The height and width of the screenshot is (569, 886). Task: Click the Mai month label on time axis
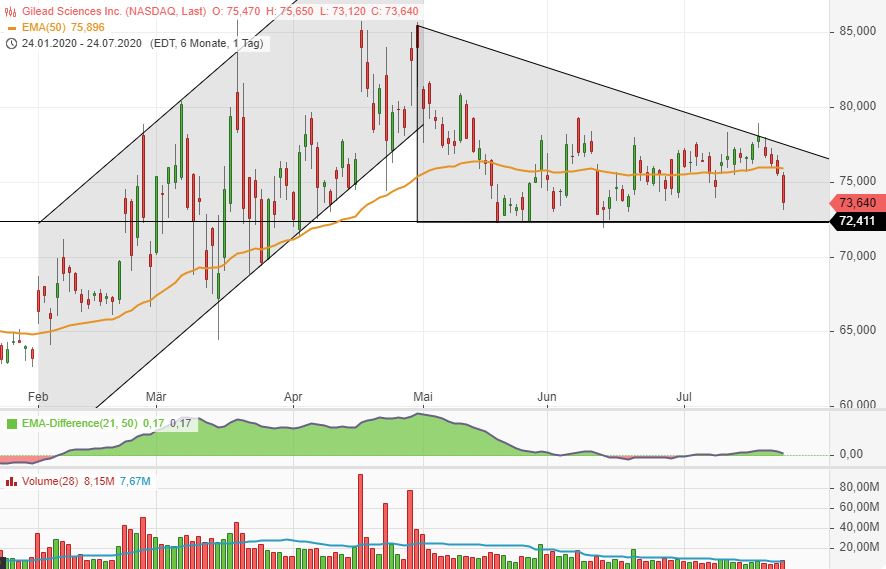423,397
